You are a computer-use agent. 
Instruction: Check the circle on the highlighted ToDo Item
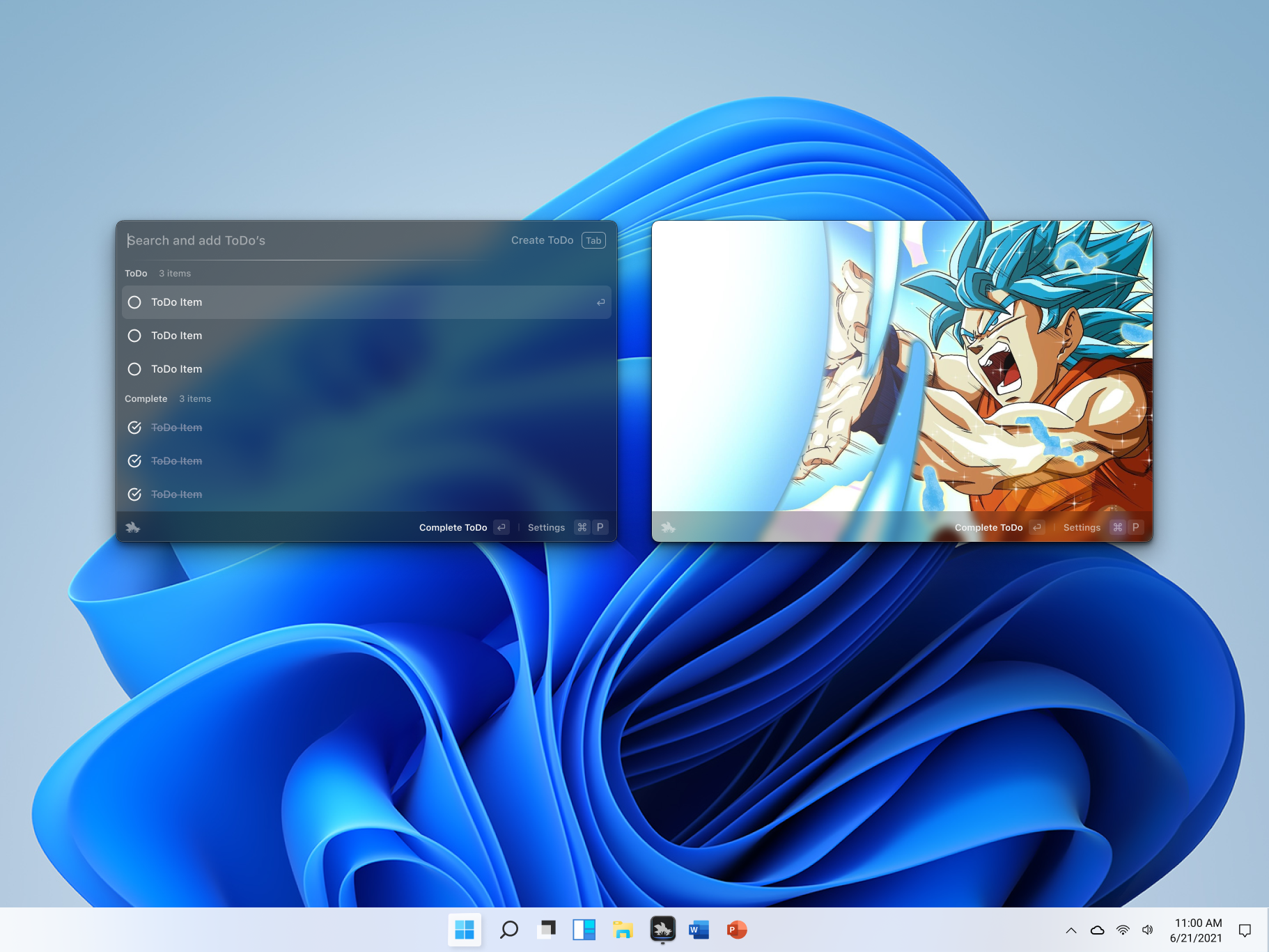coord(135,302)
